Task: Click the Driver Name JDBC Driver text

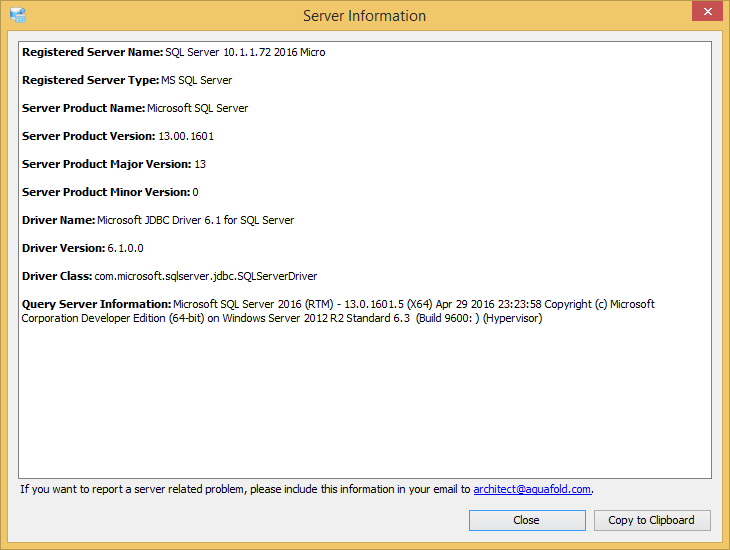Action: click(196, 220)
